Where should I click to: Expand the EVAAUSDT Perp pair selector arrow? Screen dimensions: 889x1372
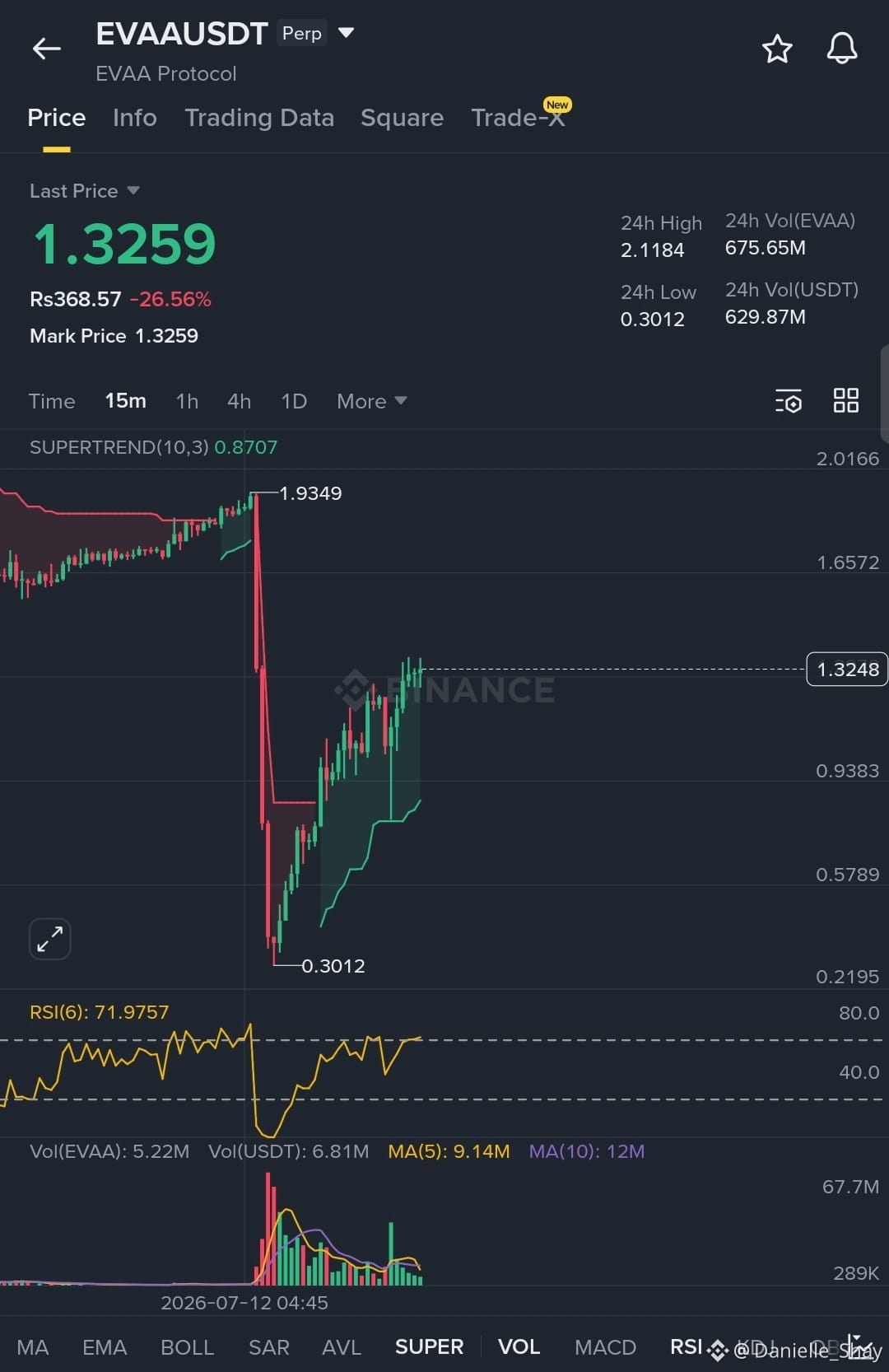tap(347, 33)
